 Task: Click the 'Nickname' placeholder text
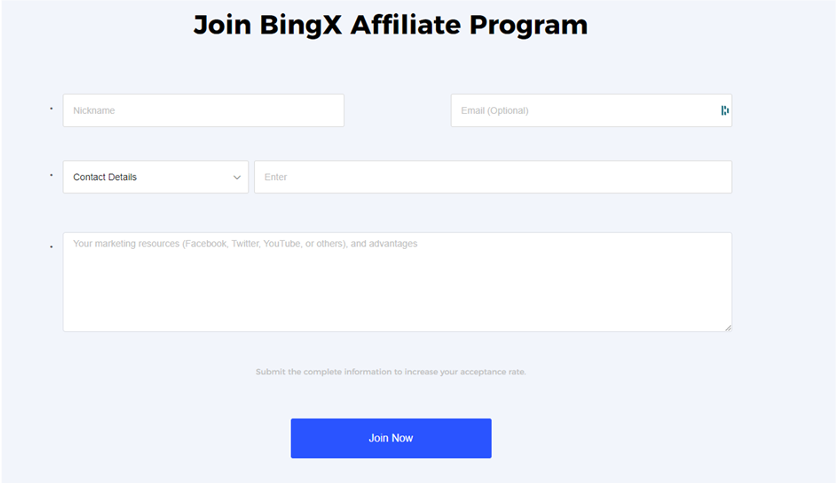point(94,110)
